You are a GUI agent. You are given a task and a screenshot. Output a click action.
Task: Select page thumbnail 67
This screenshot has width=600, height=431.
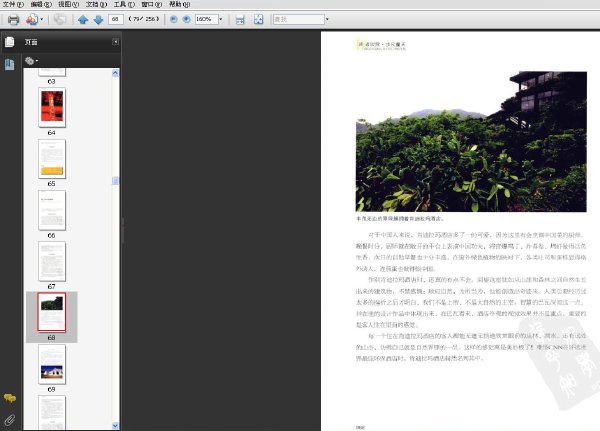click(52, 261)
